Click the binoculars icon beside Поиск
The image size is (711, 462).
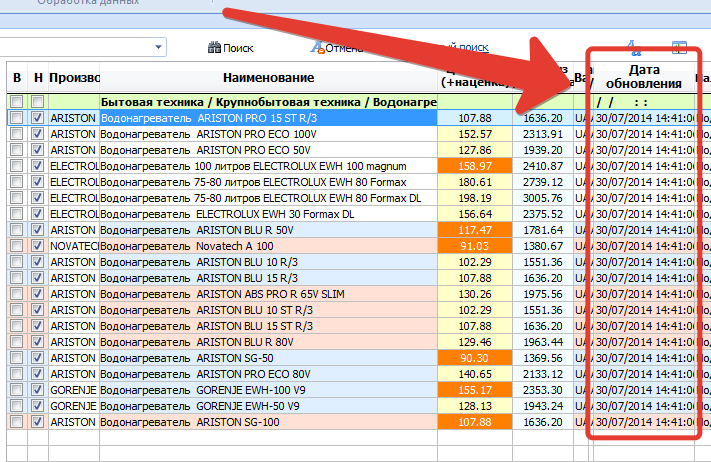point(214,48)
